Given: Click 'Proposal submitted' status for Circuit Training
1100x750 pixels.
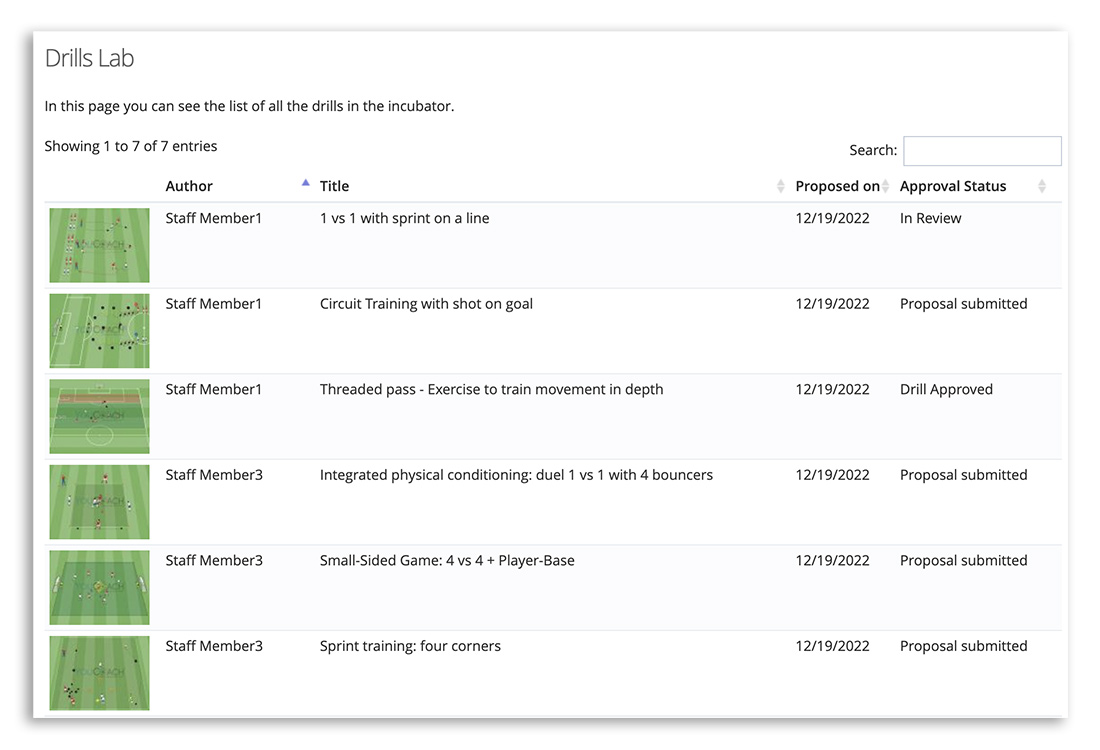Looking at the screenshot, I should 964,304.
